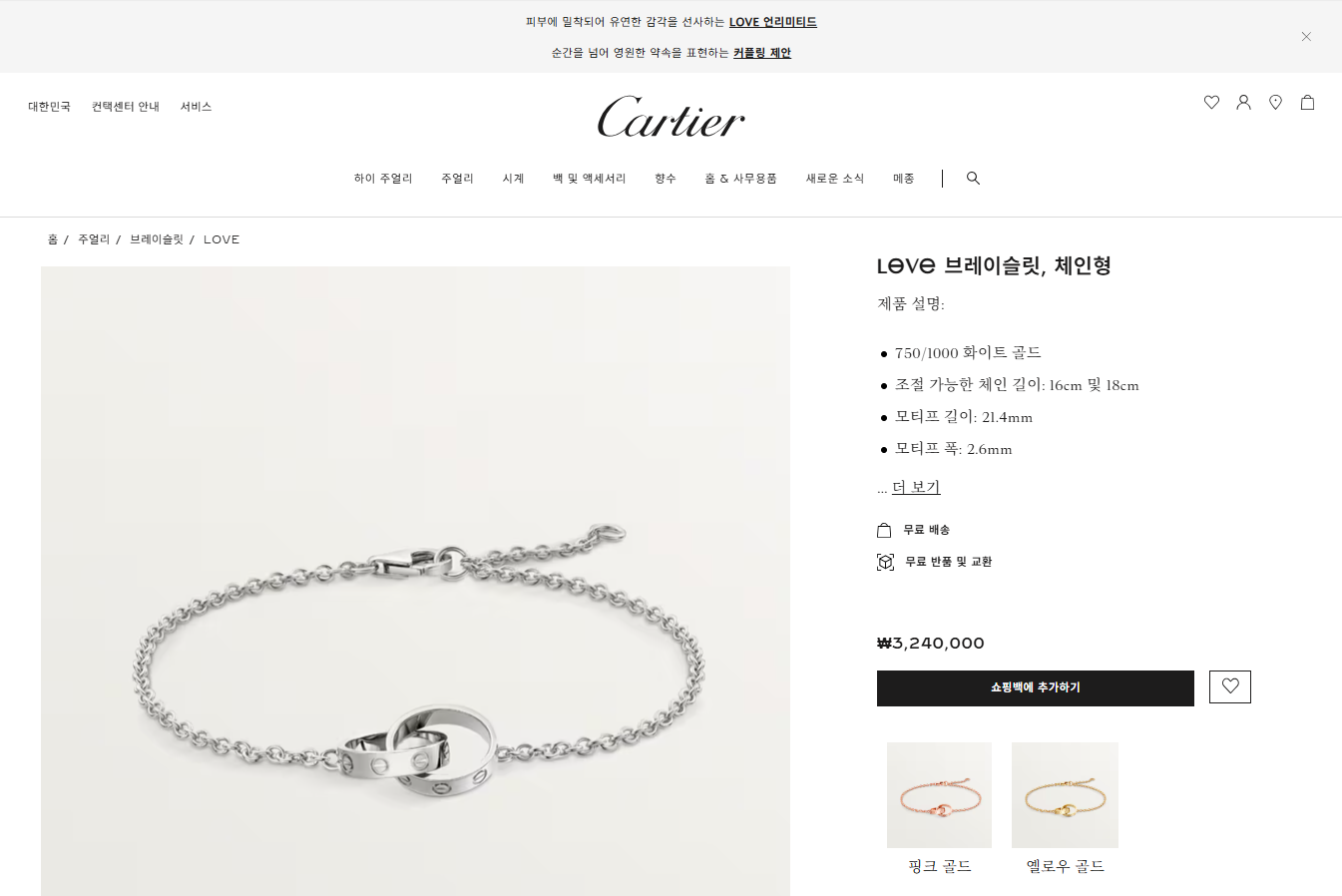Open the 대한민국 country selector
The height and width of the screenshot is (896, 1342).
50,107
